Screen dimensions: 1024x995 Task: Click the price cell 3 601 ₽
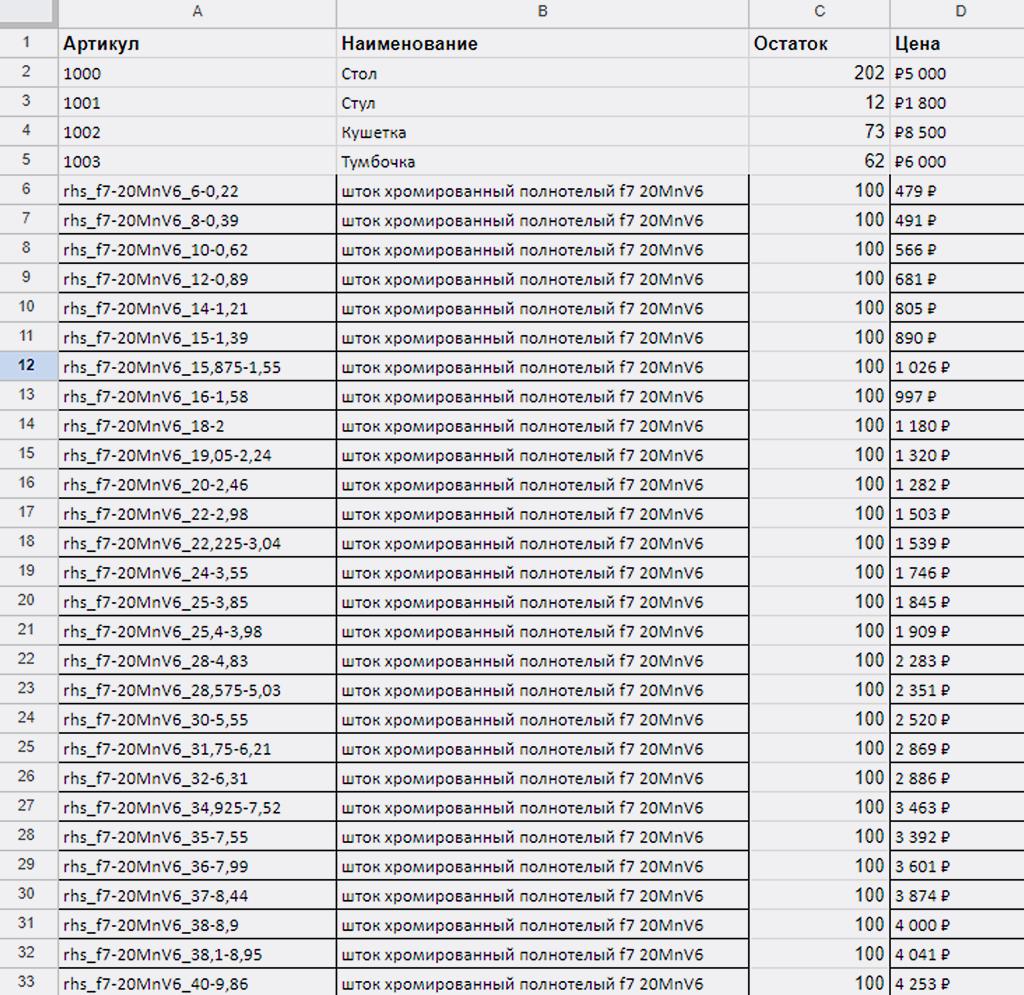(x=957, y=866)
